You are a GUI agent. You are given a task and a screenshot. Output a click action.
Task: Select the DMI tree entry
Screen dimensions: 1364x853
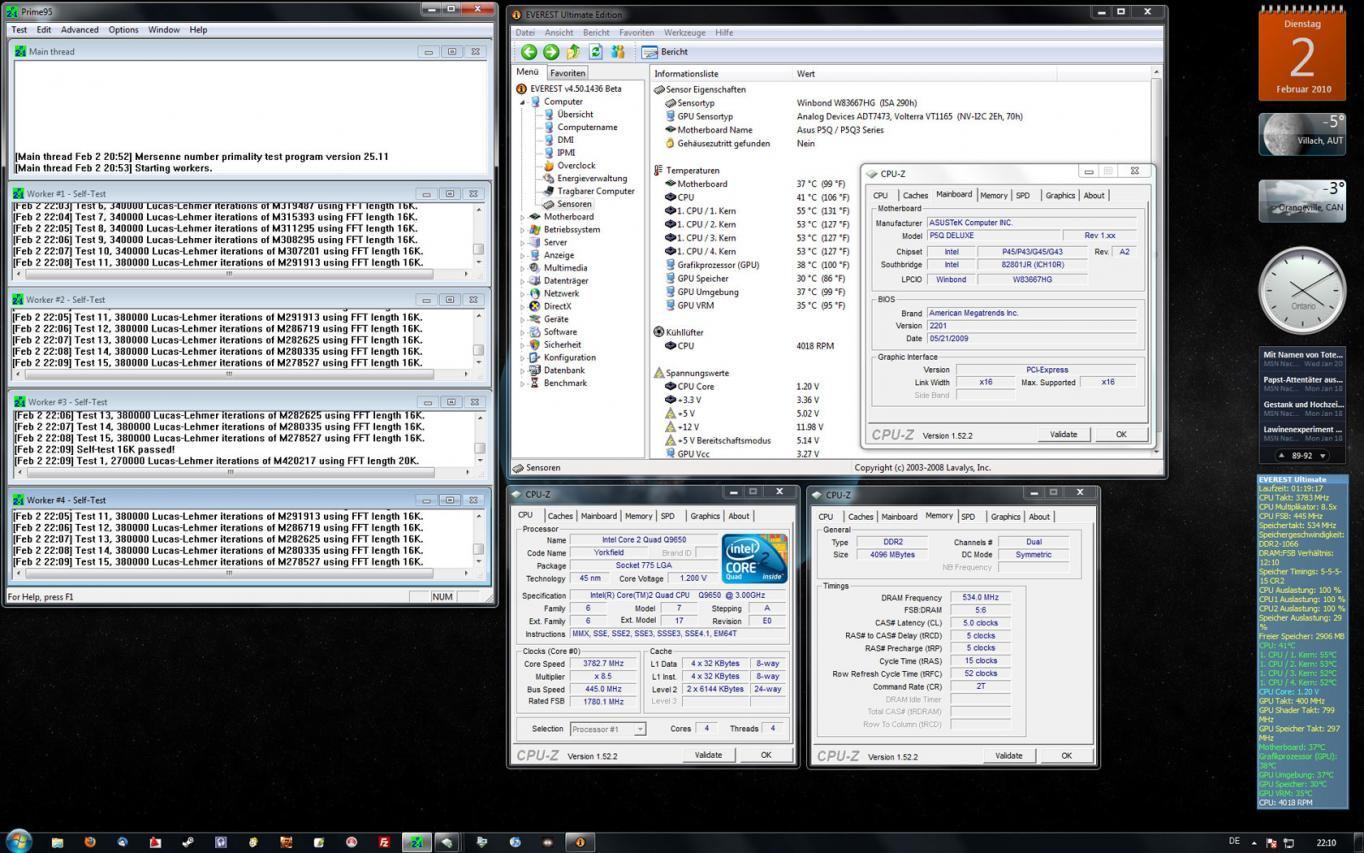tap(565, 140)
